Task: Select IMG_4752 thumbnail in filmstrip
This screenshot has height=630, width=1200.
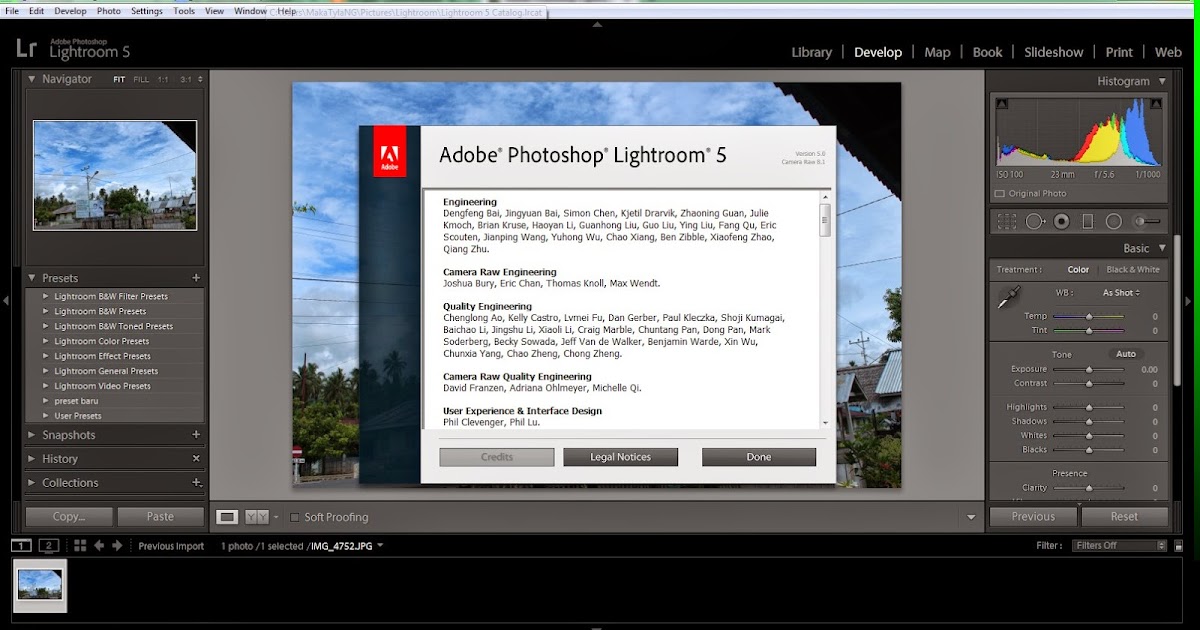Action: coord(41,585)
